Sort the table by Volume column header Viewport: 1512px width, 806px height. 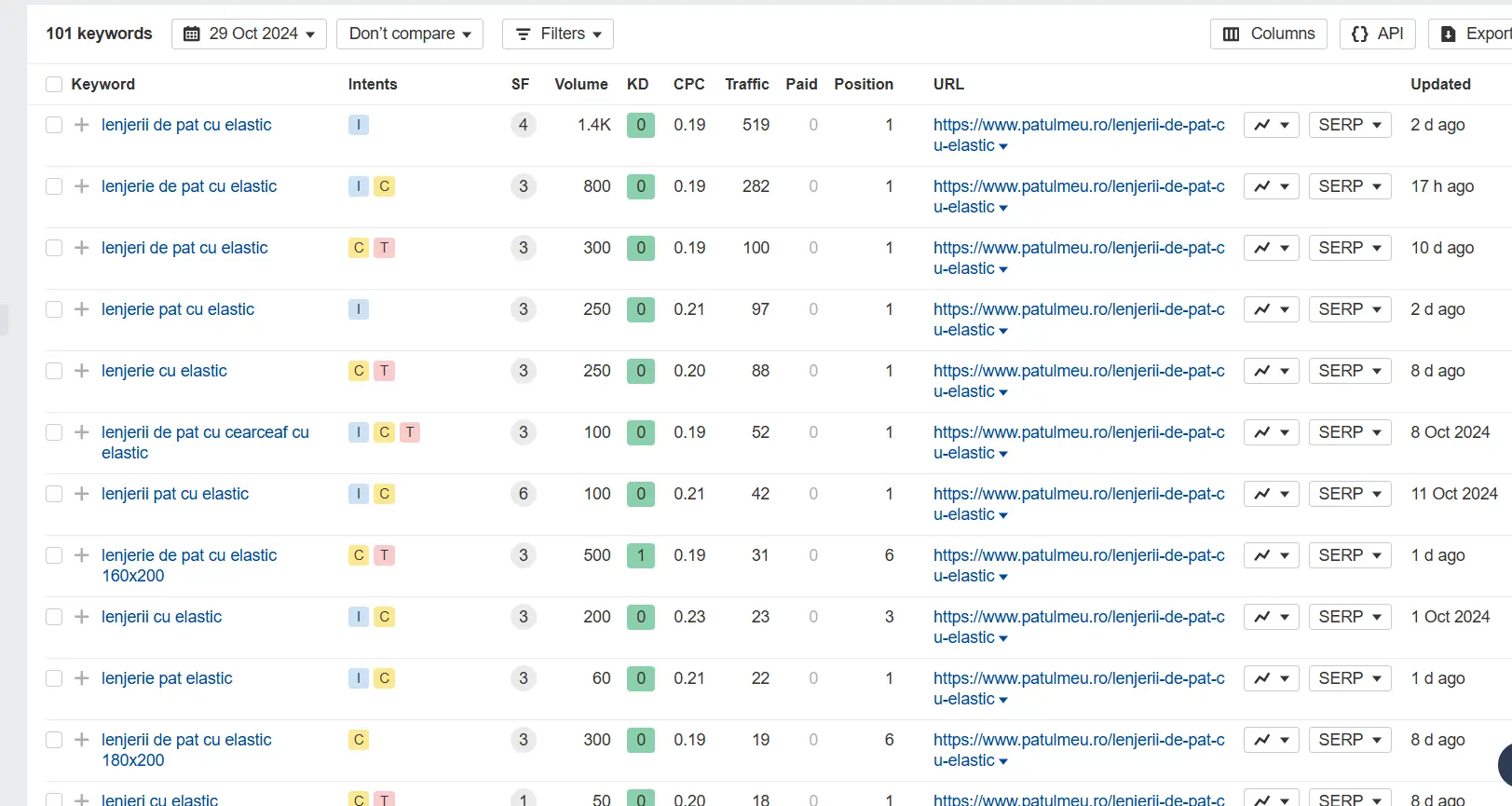point(580,85)
